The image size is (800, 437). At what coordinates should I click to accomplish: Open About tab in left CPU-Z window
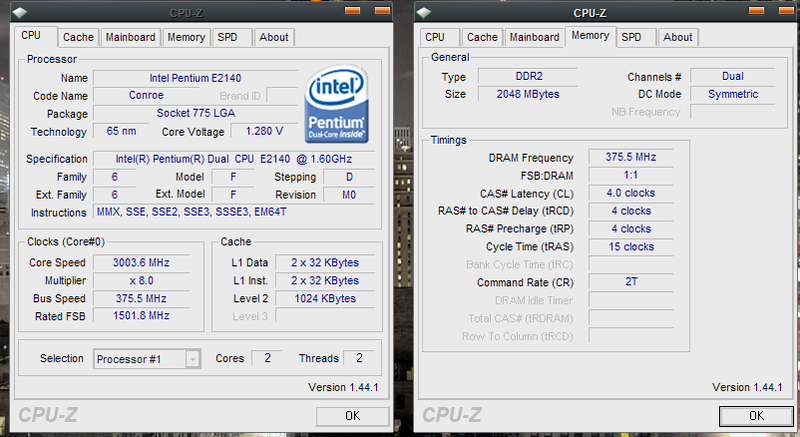click(x=274, y=37)
